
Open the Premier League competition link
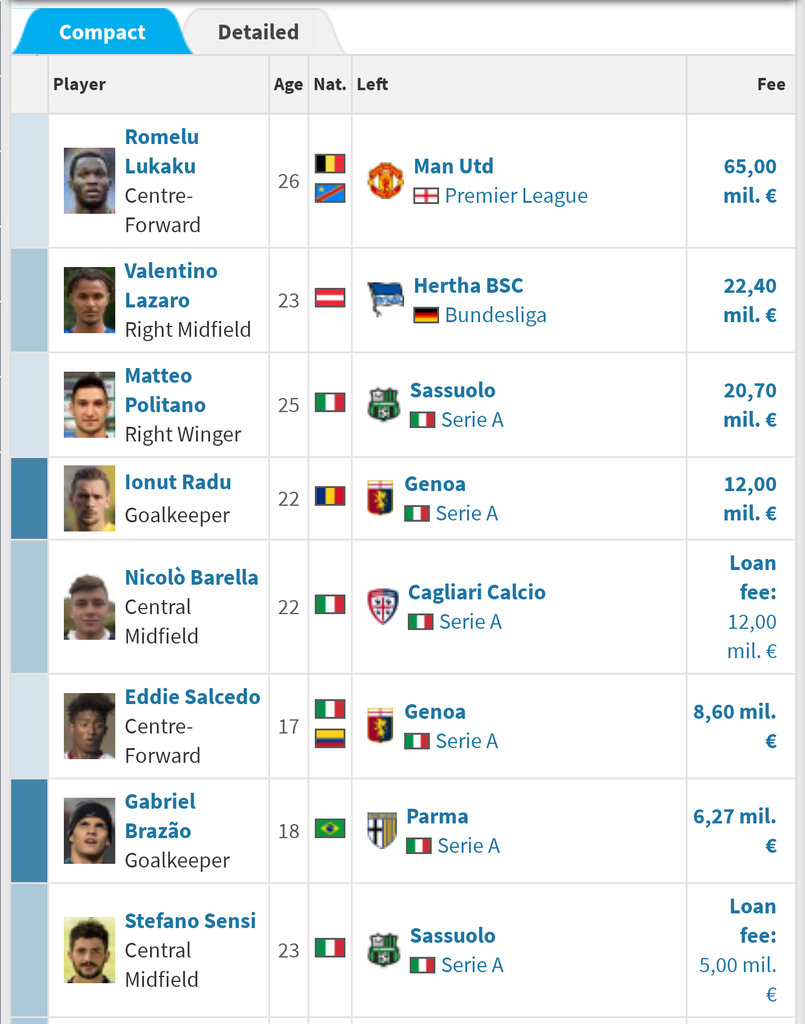pyautogui.click(x=516, y=196)
